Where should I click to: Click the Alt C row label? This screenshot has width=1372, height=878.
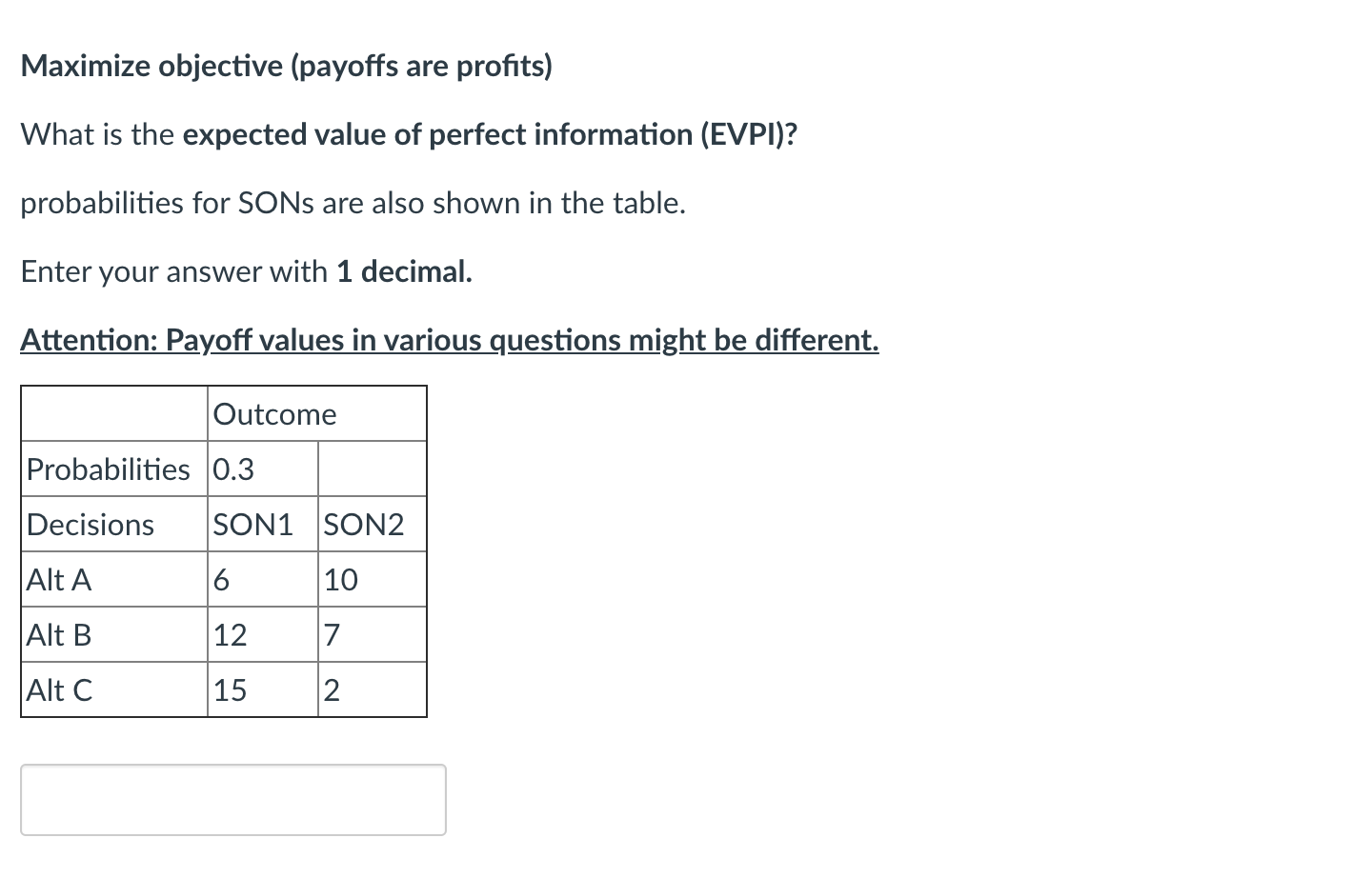59,689
